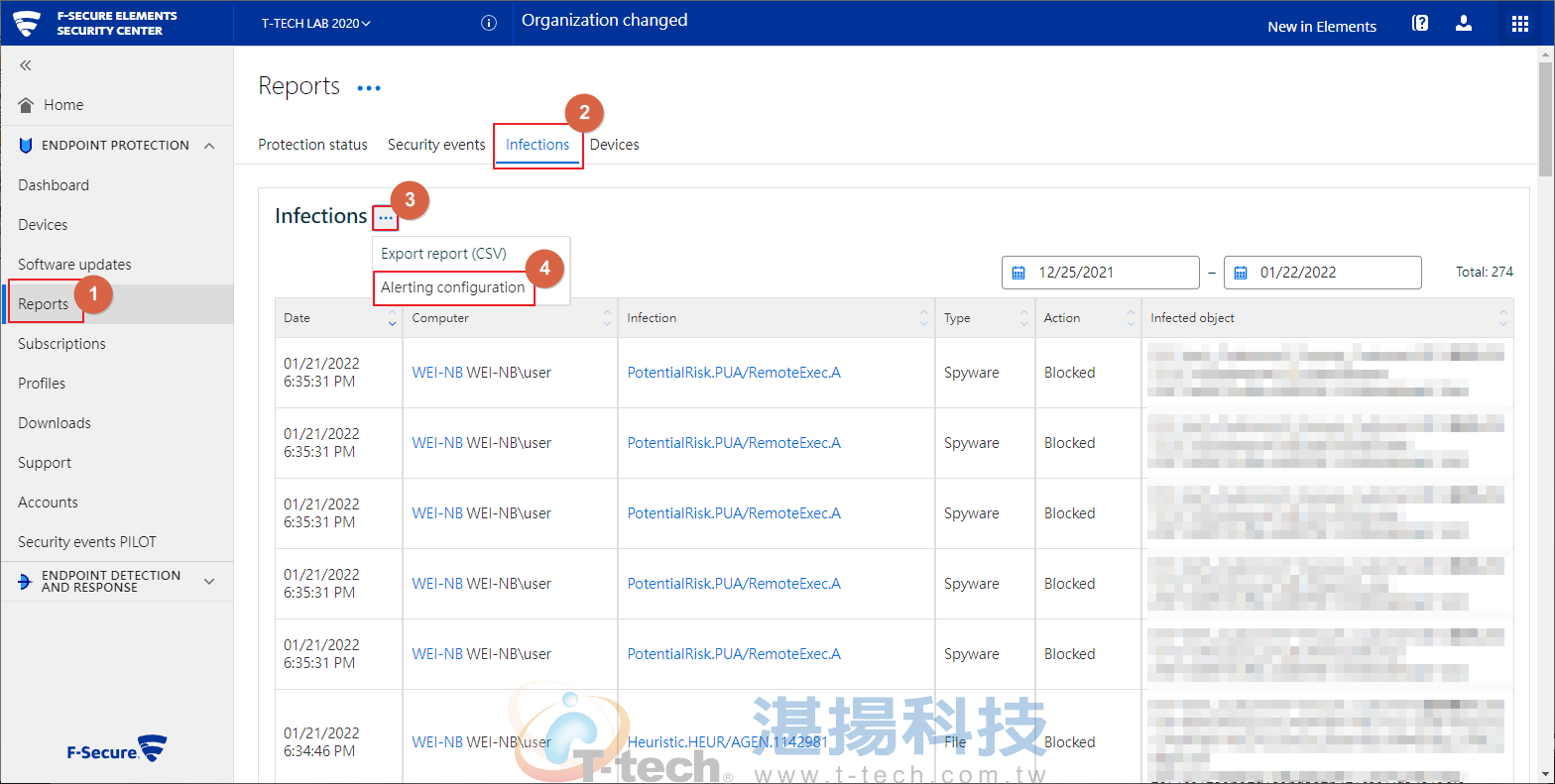Open Downloads in the sidebar
This screenshot has height=784, width=1555.
point(55,423)
